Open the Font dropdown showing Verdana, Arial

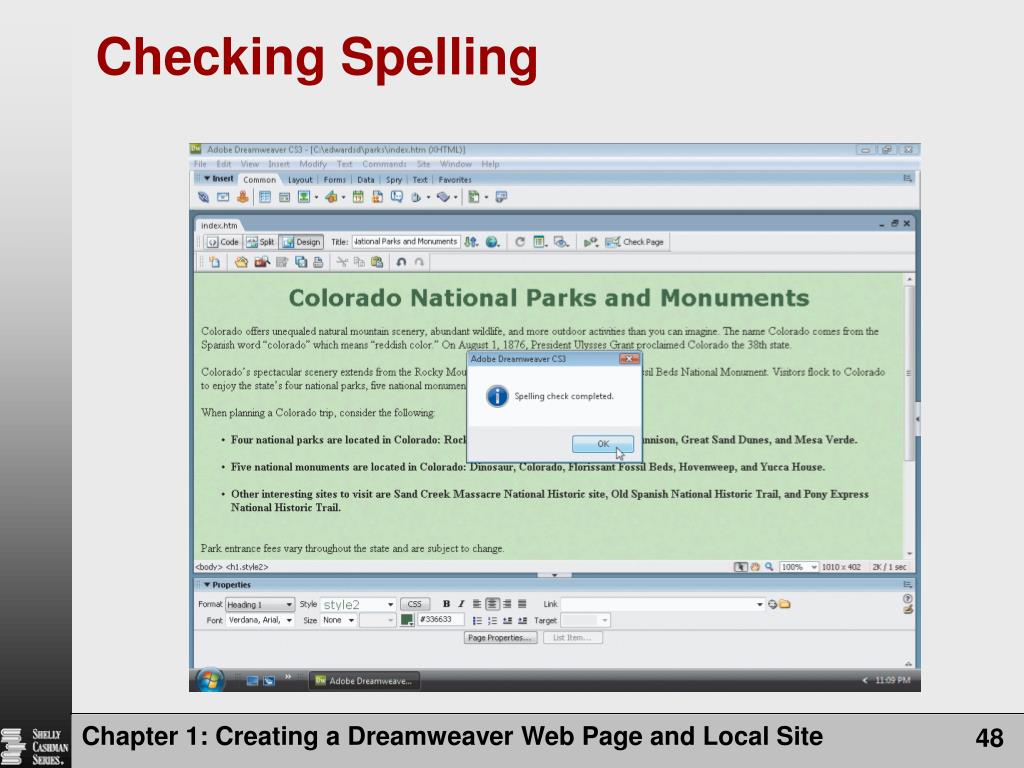click(260, 620)
